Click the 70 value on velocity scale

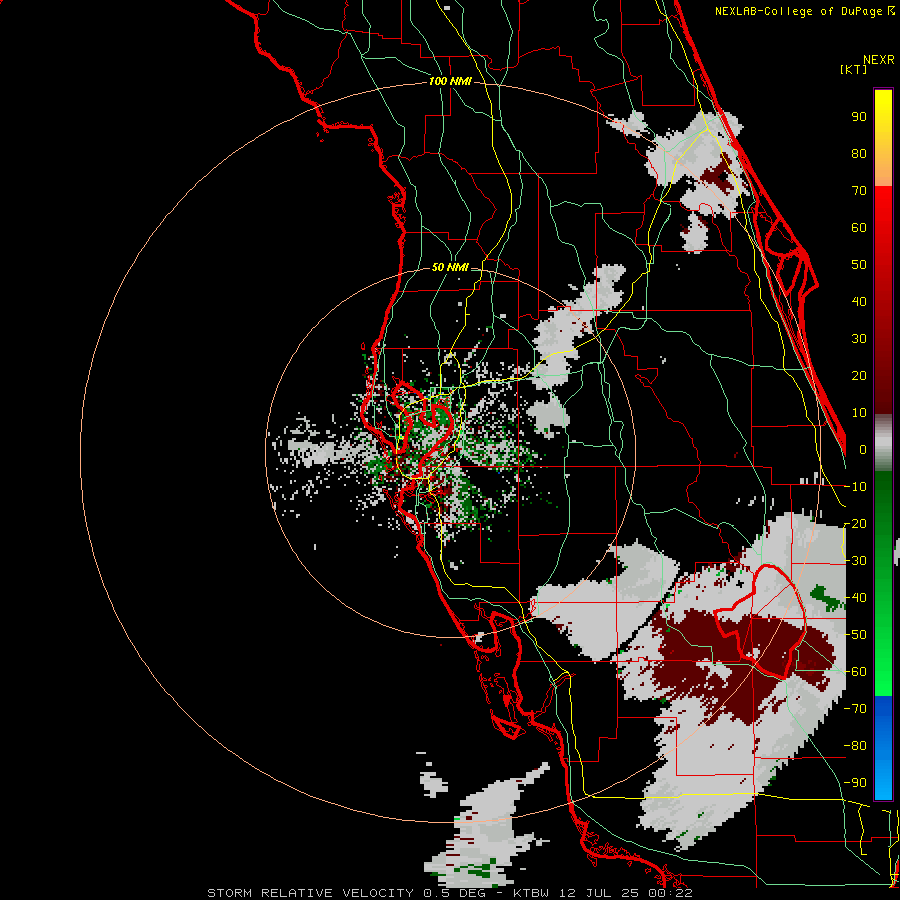(859, 191)
